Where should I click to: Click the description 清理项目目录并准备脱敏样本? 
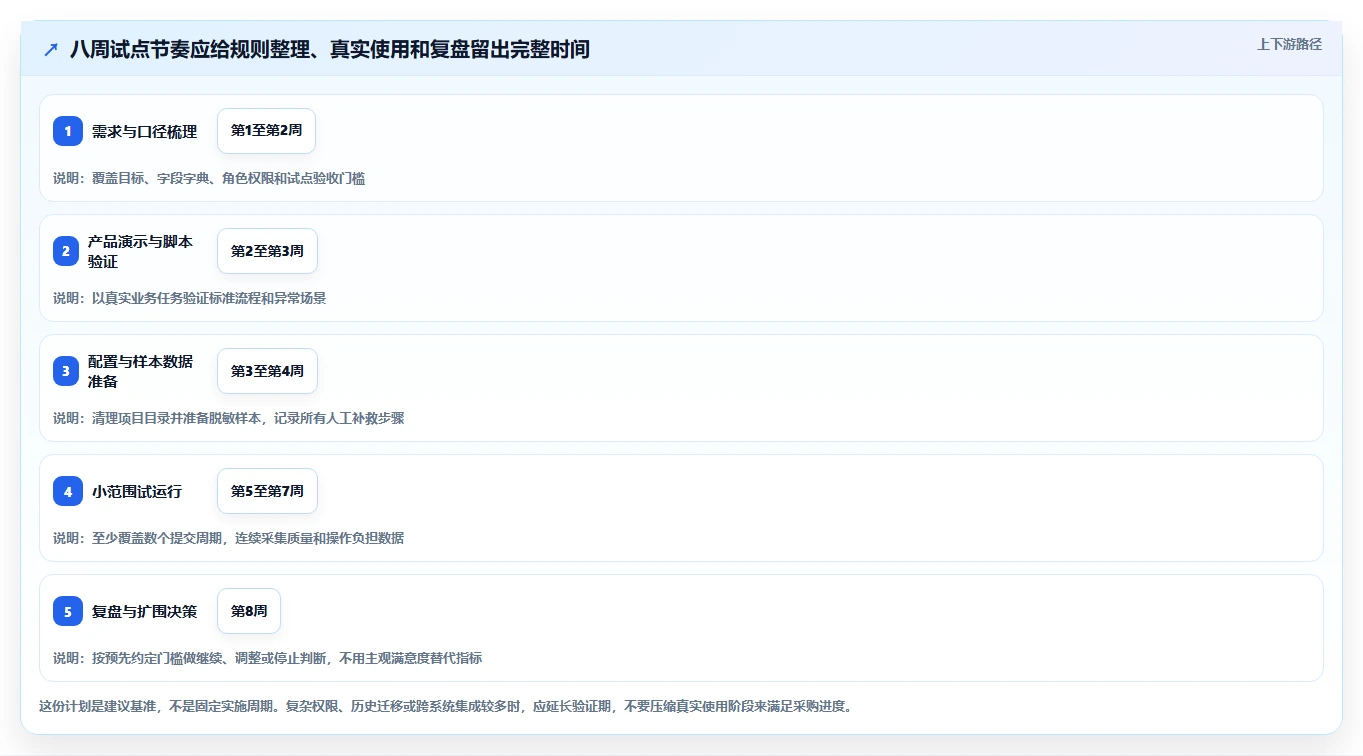pos(176,418)
